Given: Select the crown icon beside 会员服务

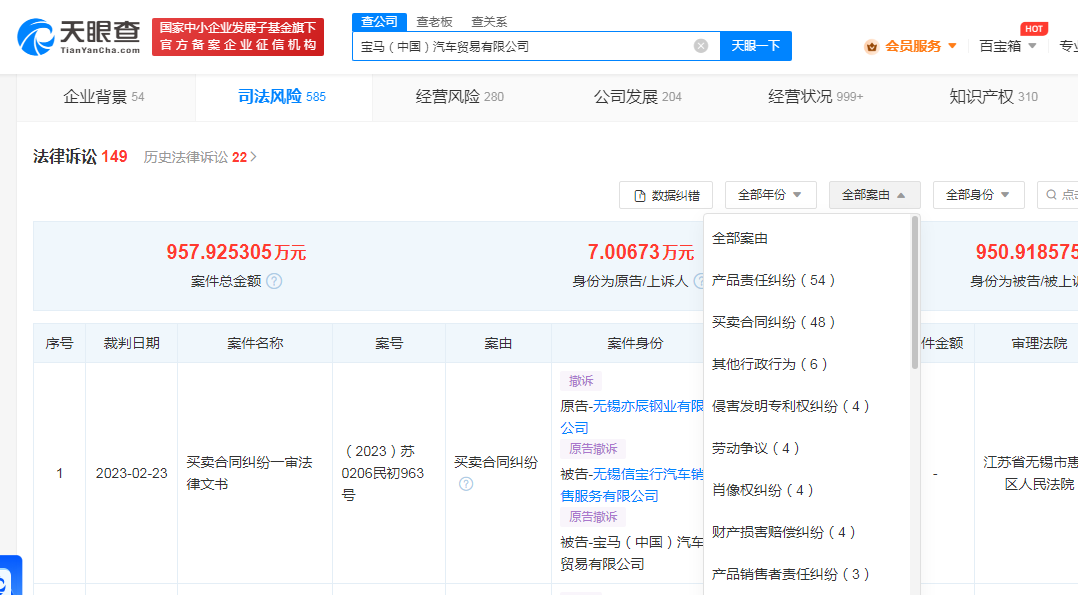Looking at the screenshot, I should pos(872,47).
